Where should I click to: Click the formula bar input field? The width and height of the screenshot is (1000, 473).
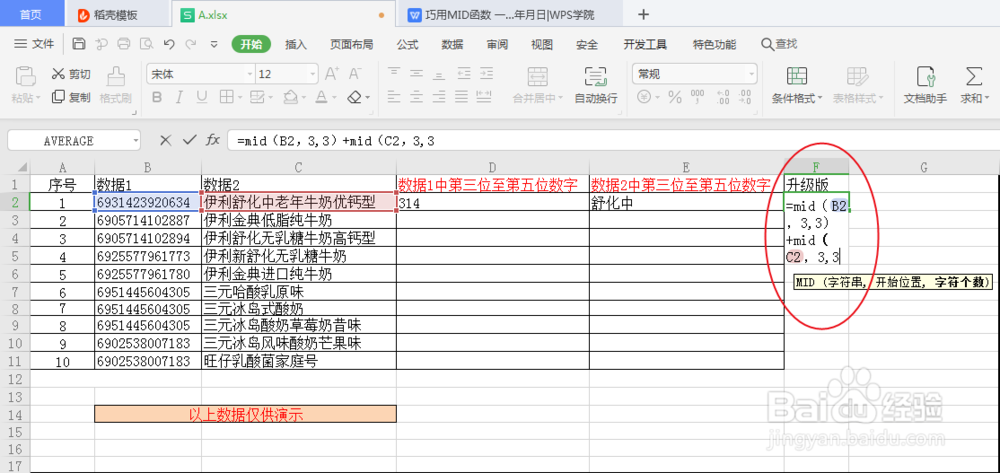click(612, 141)
